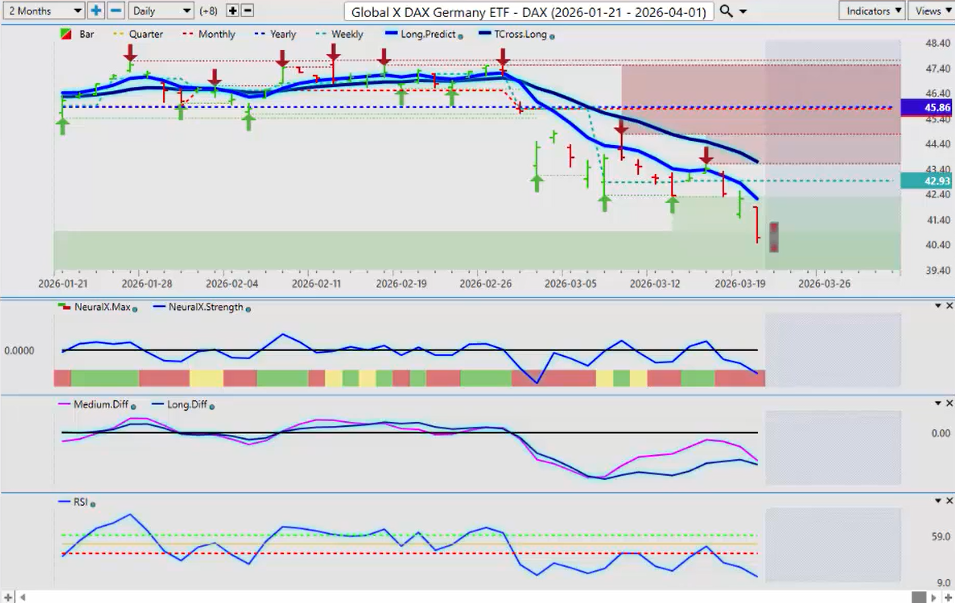Open the Indicators menu
This screenshot has height=603, width=955.
872,10
